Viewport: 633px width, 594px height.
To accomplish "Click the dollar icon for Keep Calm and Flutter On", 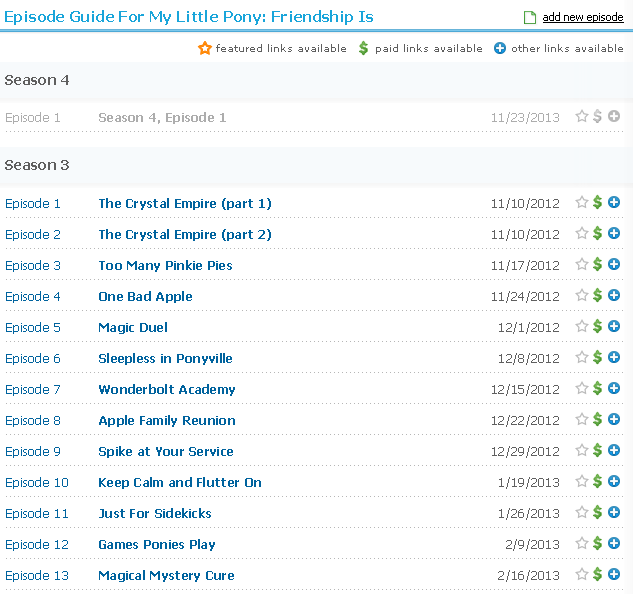I will click(597, 481).
